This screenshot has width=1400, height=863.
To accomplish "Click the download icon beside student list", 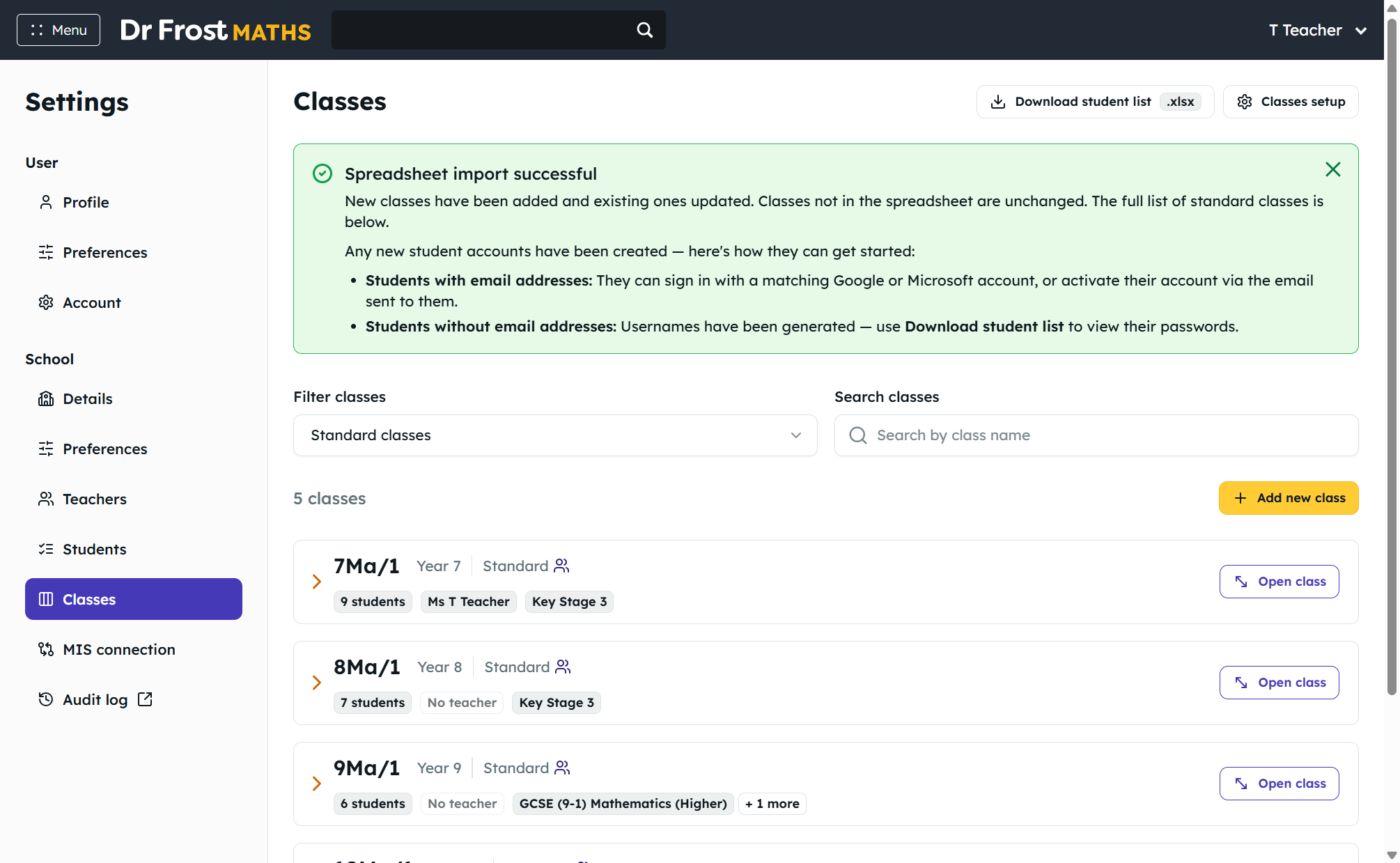I will click(998, 102).
